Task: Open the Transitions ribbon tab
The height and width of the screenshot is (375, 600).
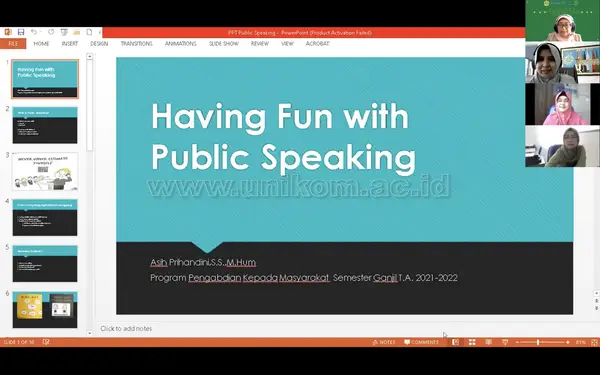Action: 137,44
